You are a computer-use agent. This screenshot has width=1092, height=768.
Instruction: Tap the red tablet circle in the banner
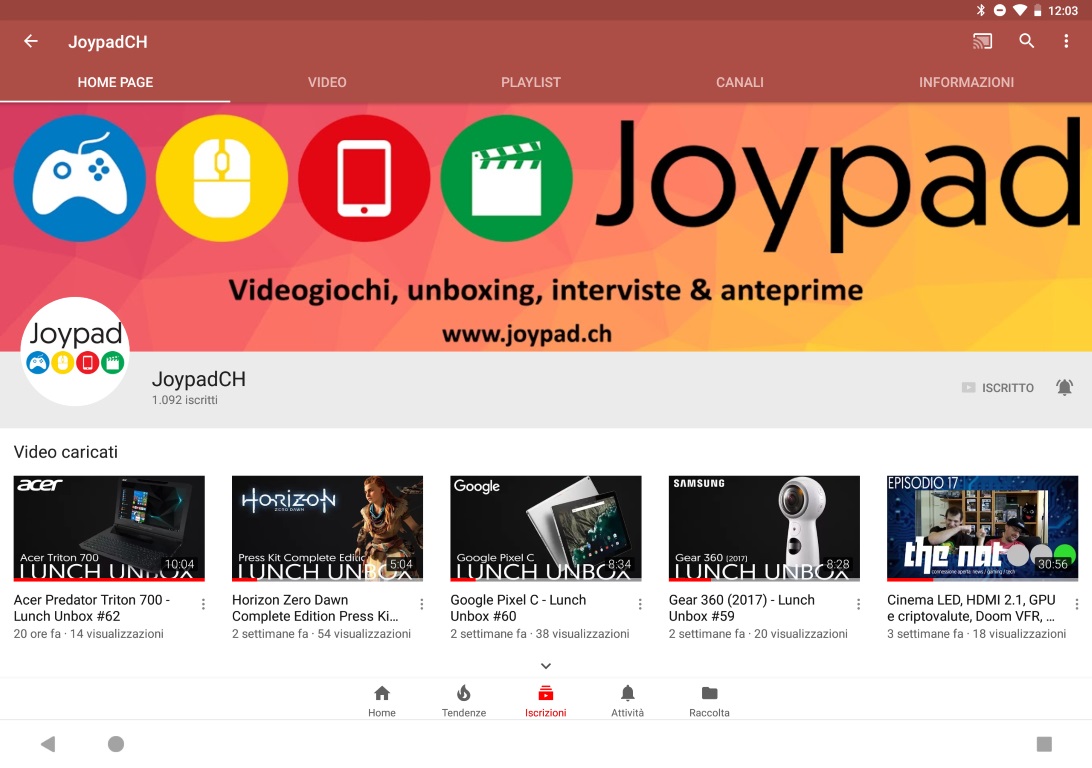(x=364, y=178)
